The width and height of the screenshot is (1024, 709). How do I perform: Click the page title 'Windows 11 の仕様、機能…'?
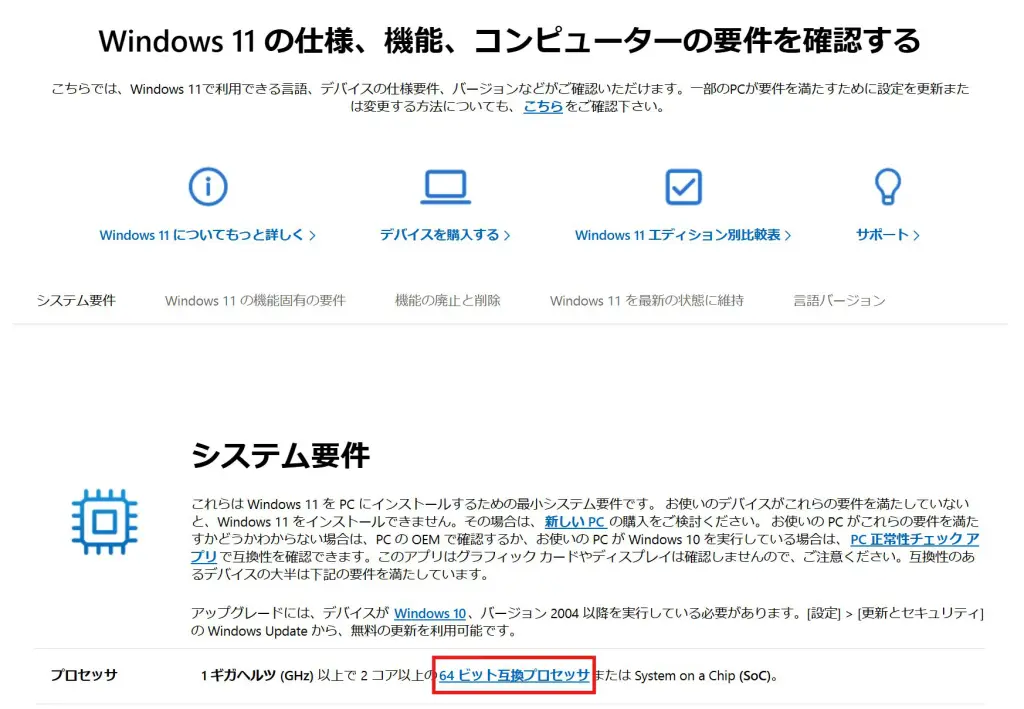[509, 40]
